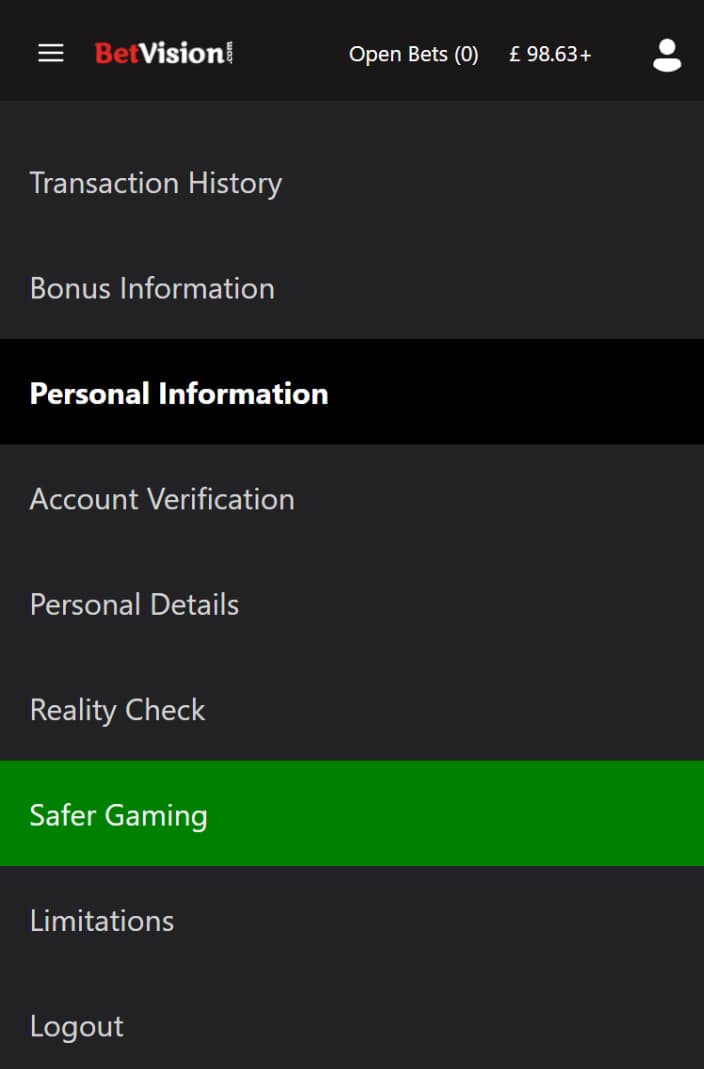Click the pound symbol in the balance
This screenshot has height=1069, width=704.
click(x=515, y=54)
